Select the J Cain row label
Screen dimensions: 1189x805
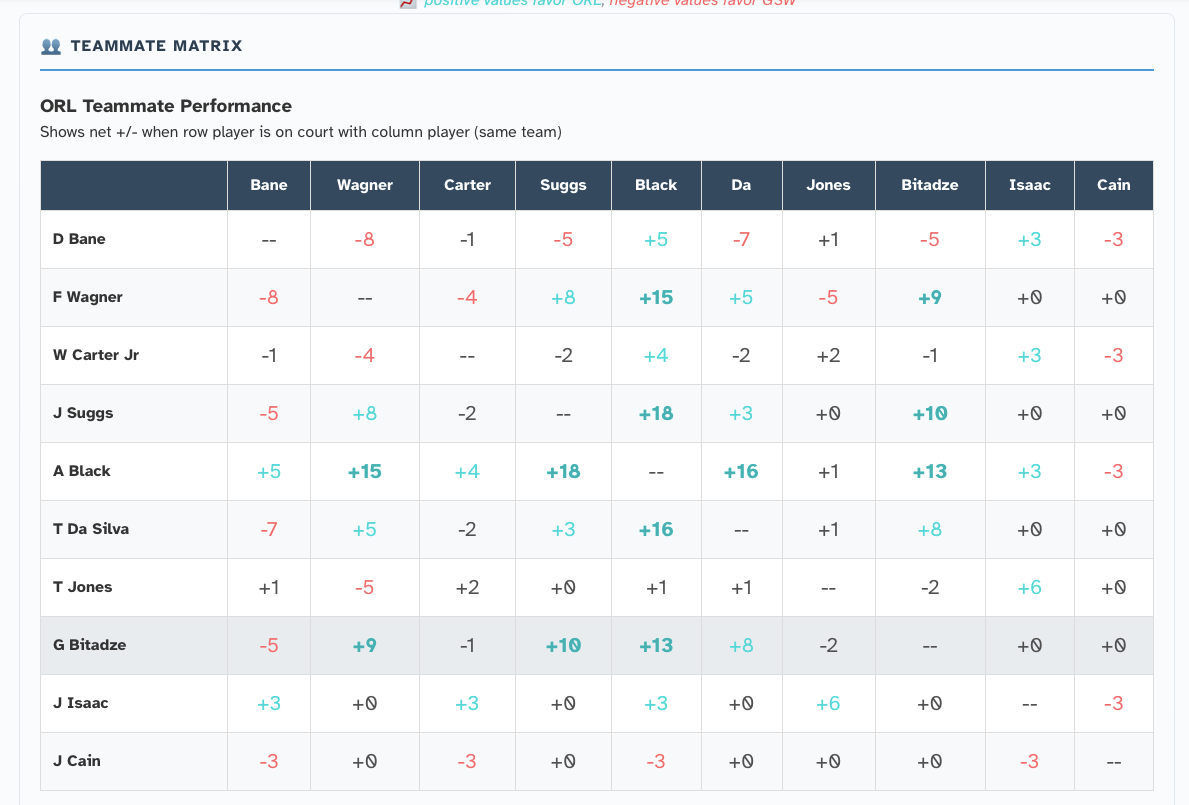point(77,761)
